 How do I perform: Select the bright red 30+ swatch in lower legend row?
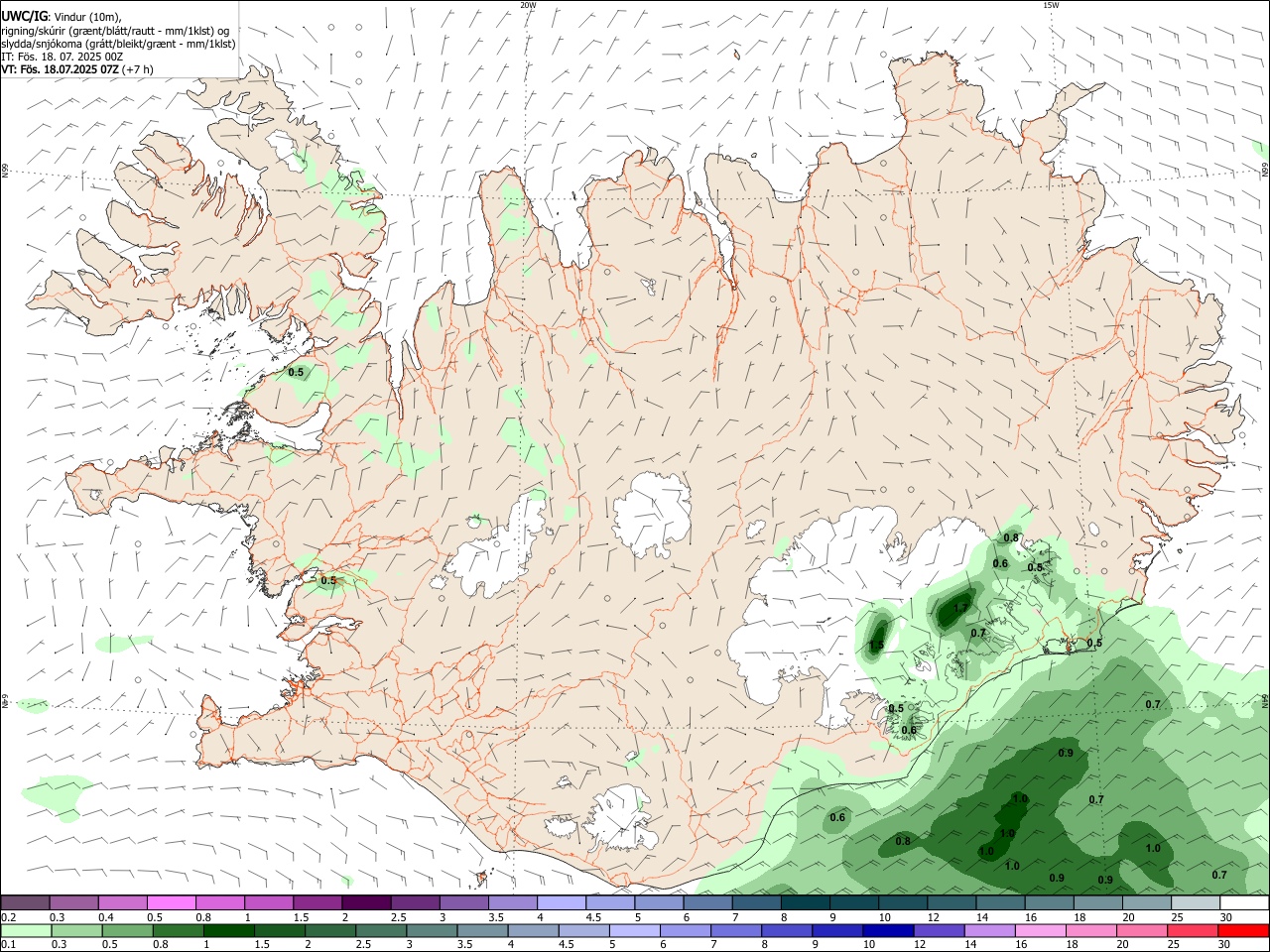1242,931
